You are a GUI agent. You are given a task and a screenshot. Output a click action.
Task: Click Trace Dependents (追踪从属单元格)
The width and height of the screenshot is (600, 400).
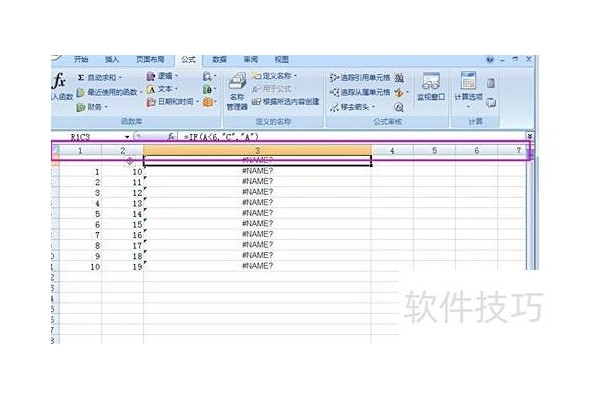point(360,92)
